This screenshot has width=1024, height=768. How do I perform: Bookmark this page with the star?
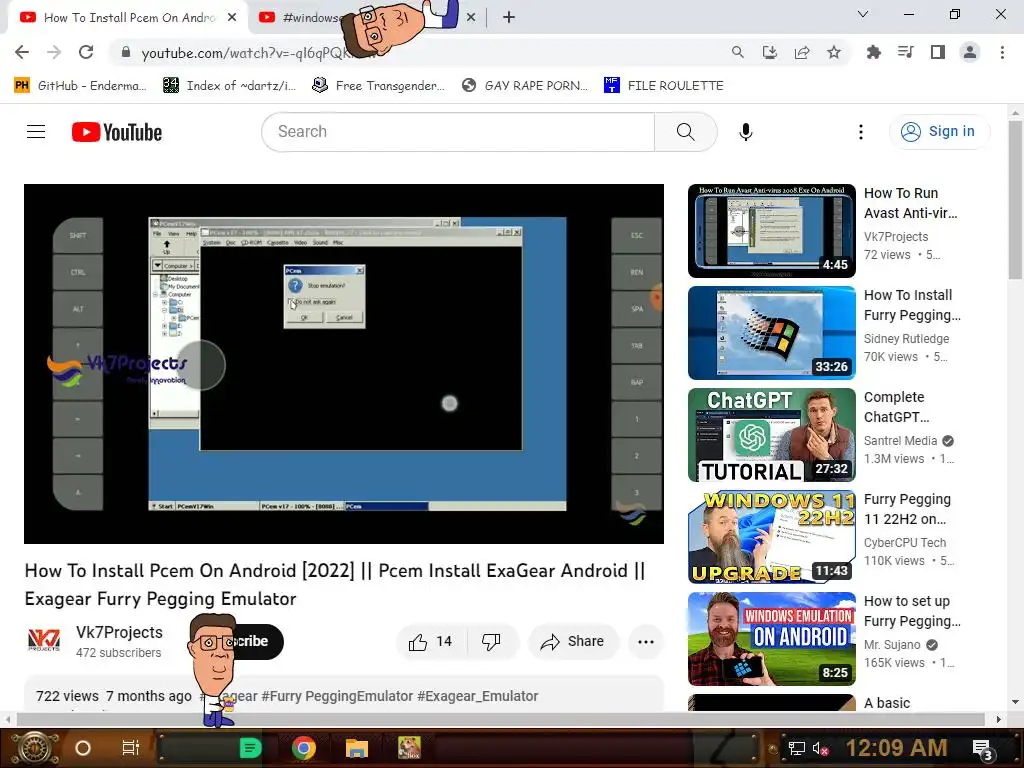834,52
